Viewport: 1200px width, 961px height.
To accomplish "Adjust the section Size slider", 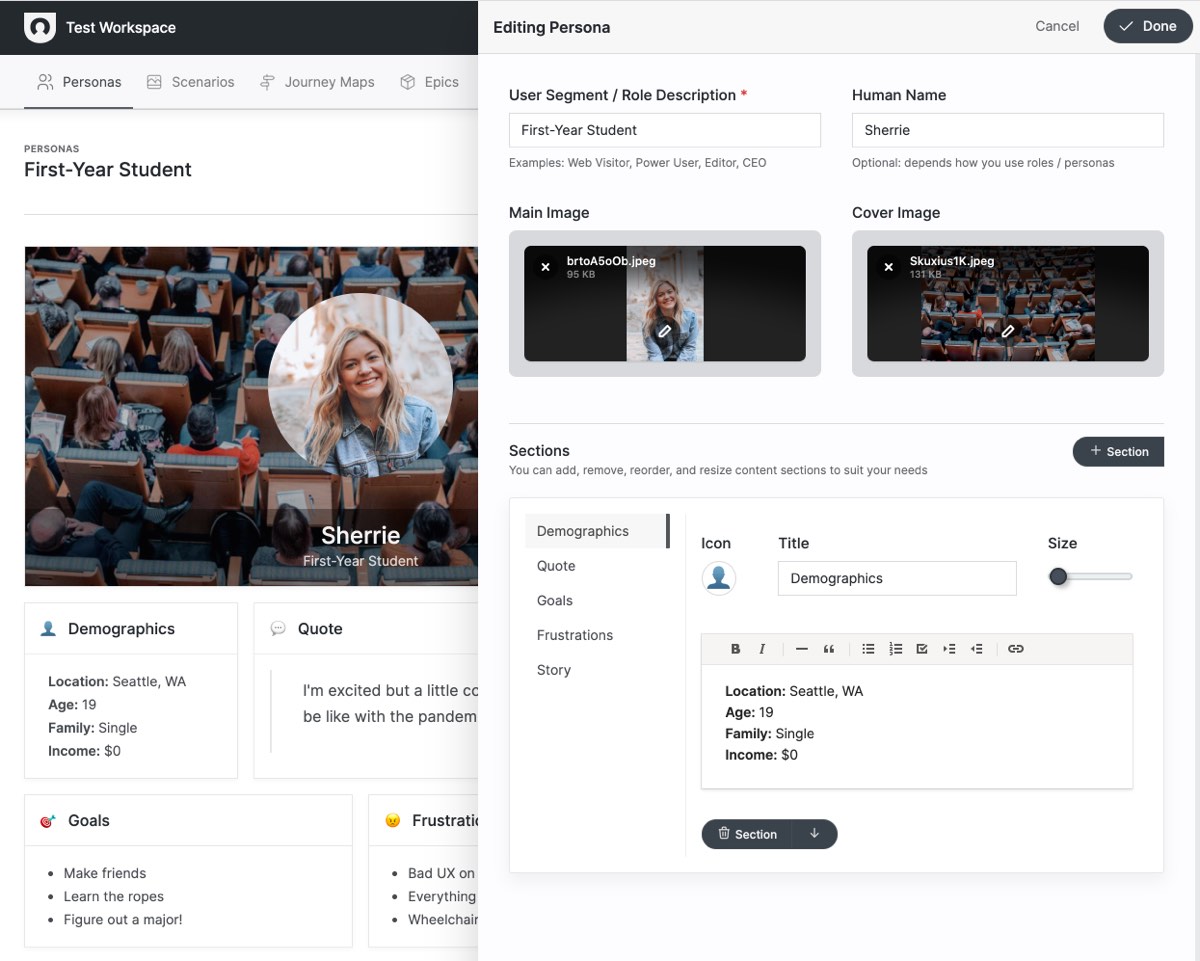I will [x=1058, y=577].
